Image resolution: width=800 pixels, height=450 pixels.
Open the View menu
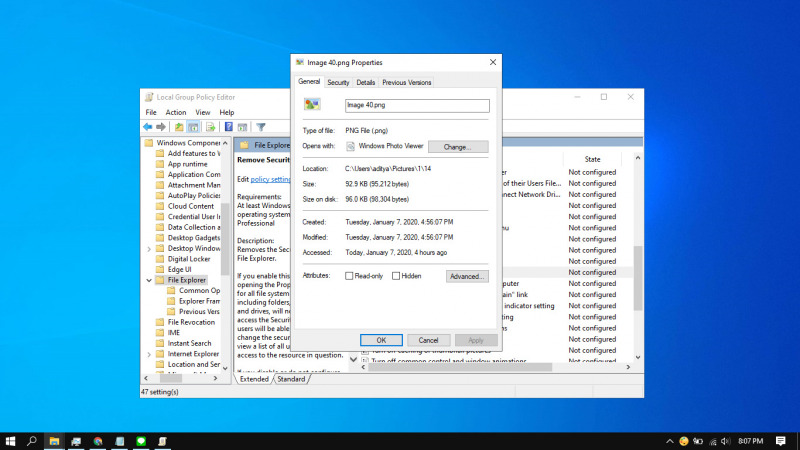(203, 112)
